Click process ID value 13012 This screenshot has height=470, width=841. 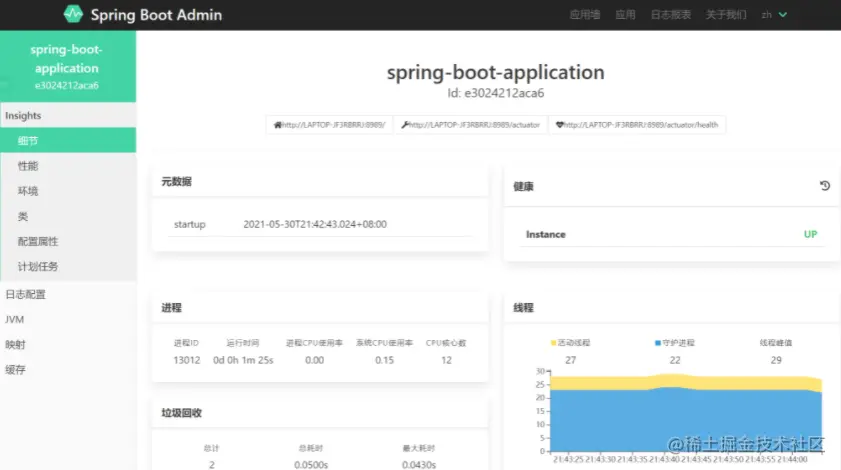tap(187, 360)
